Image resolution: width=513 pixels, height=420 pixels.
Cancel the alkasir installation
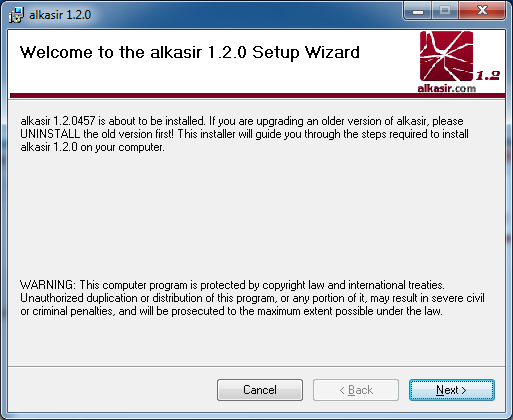(260, 390)
